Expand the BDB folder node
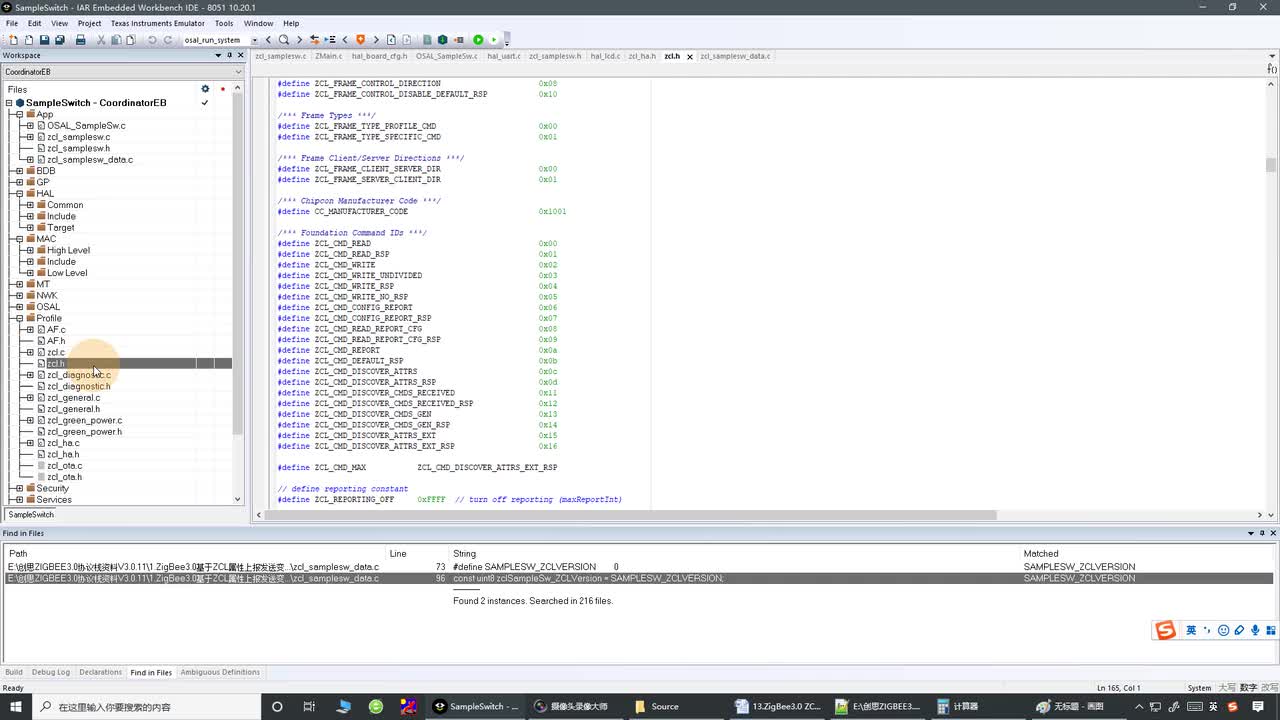 tap(19, 171)
